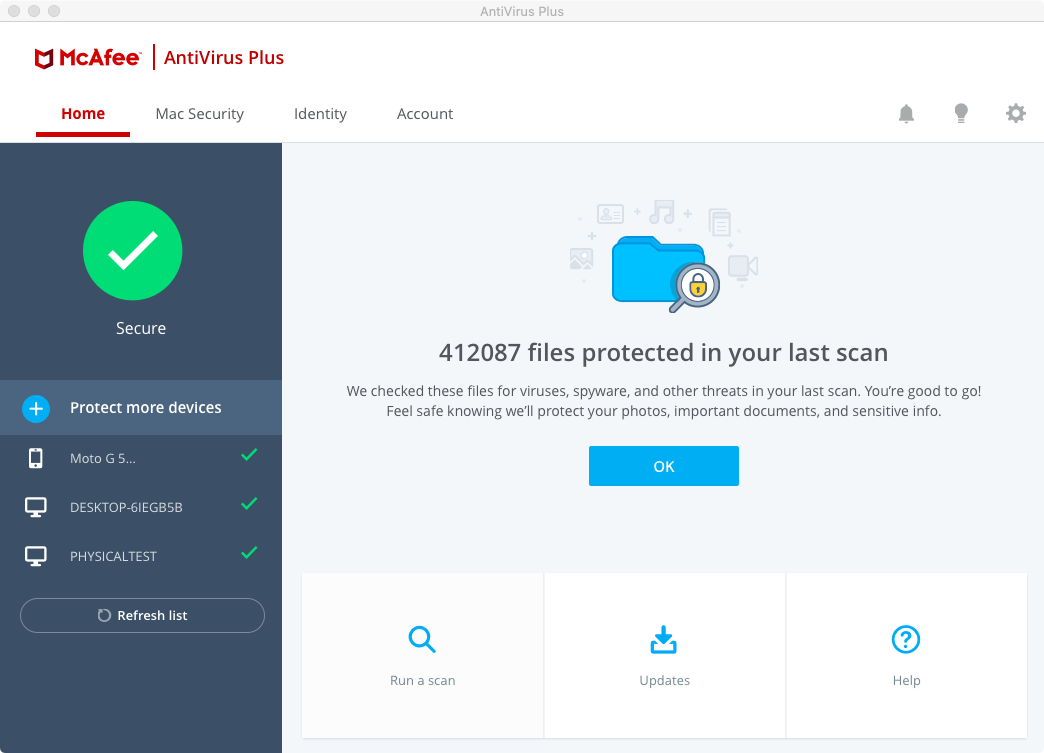Select the Home tab

coord(83,114)
